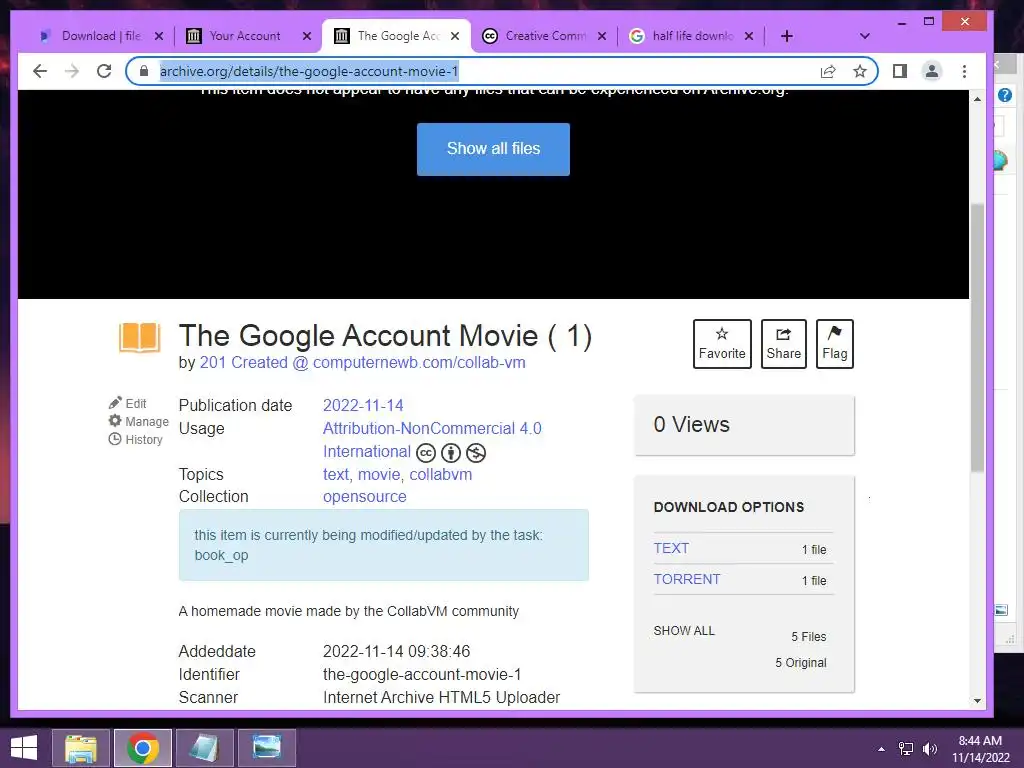Close the Download | file tab
This screenshot has height=768, width=1024.
pyautogui.click(x=159, y=36)
